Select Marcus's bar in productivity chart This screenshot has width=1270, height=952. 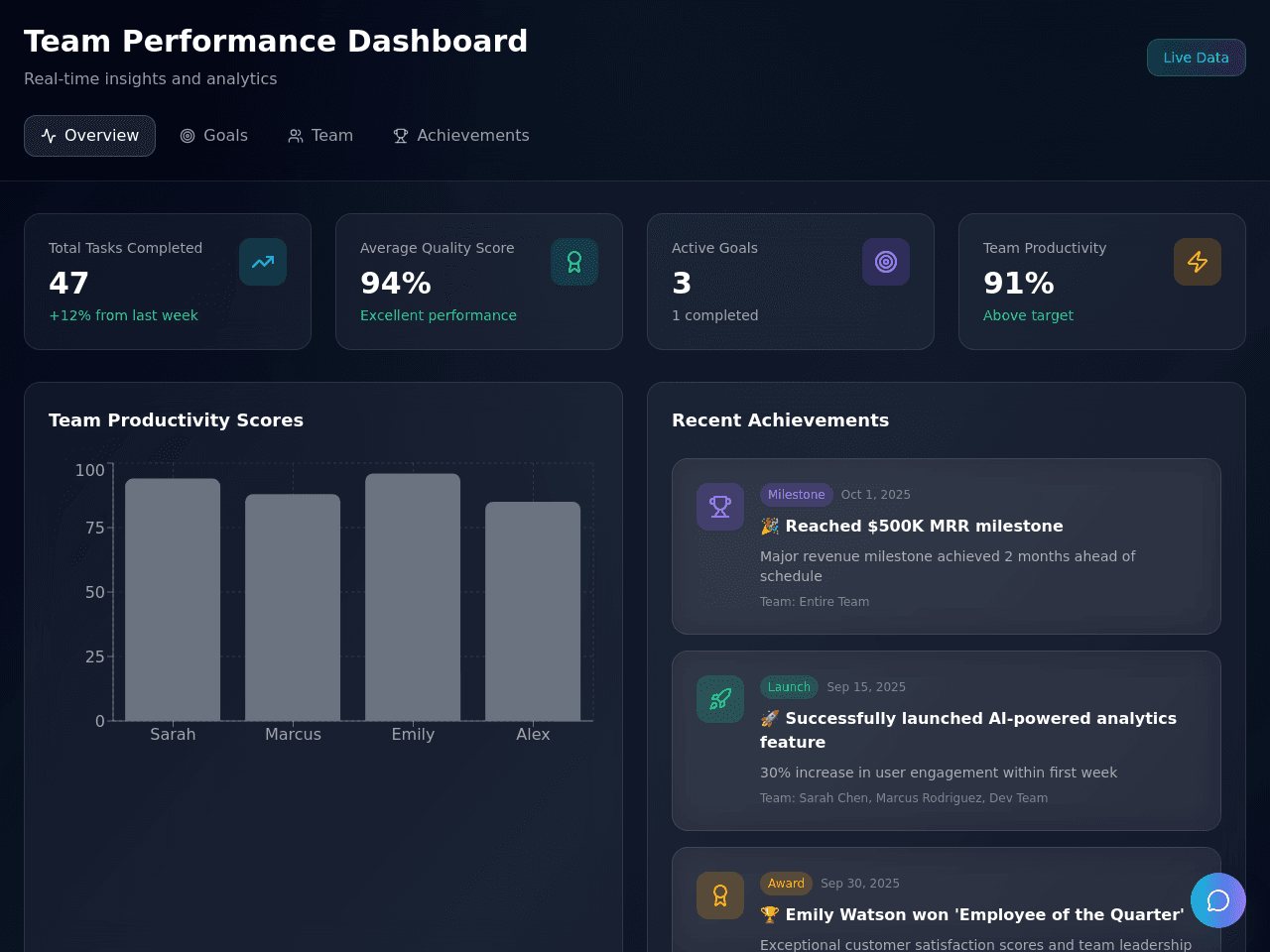[293, 608]
